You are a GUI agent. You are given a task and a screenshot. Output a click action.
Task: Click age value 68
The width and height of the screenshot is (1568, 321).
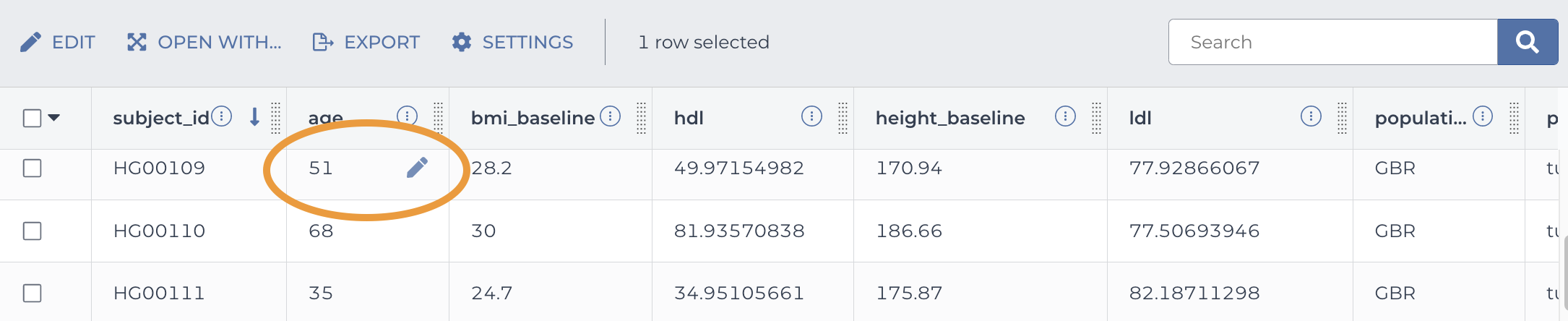pyautogui.click(x=321, y=231)
